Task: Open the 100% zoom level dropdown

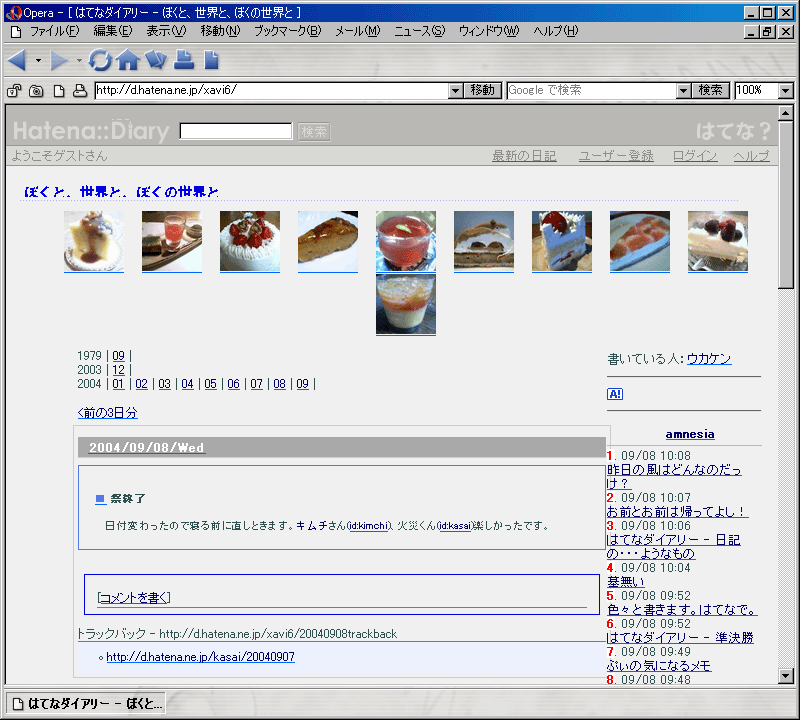Action: point(786,91)
